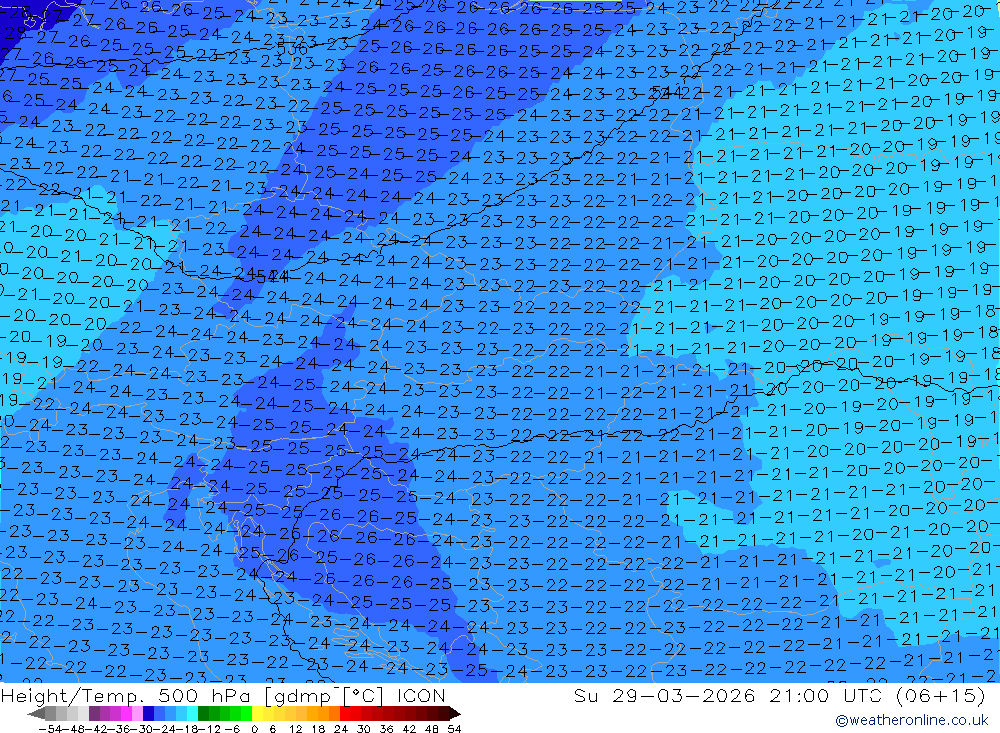Click the dark maroon right legend arrow

tap(455, 713)
